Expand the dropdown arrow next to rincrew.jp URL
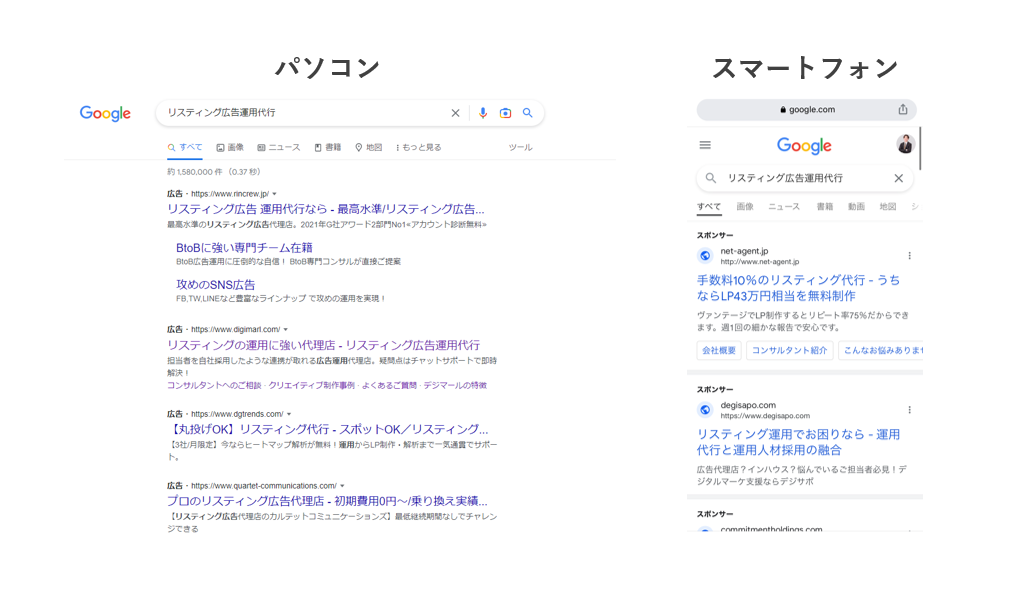 pyautogui.click(x=274, y=194)
